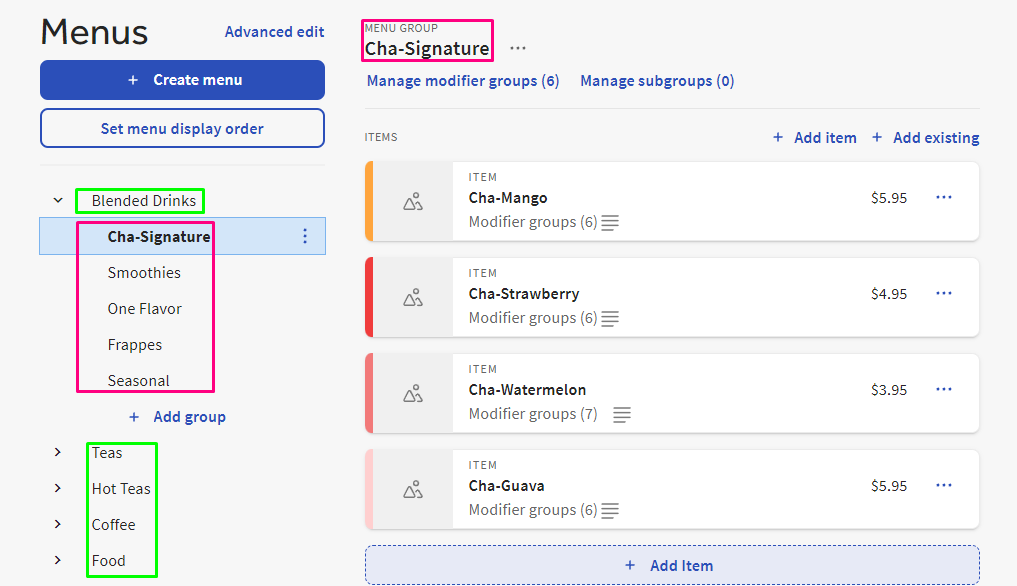Screen dimensions: 1017x586
Task: Open the Cha-Mango item options ellipsis
Action: (x=944, y=197)
